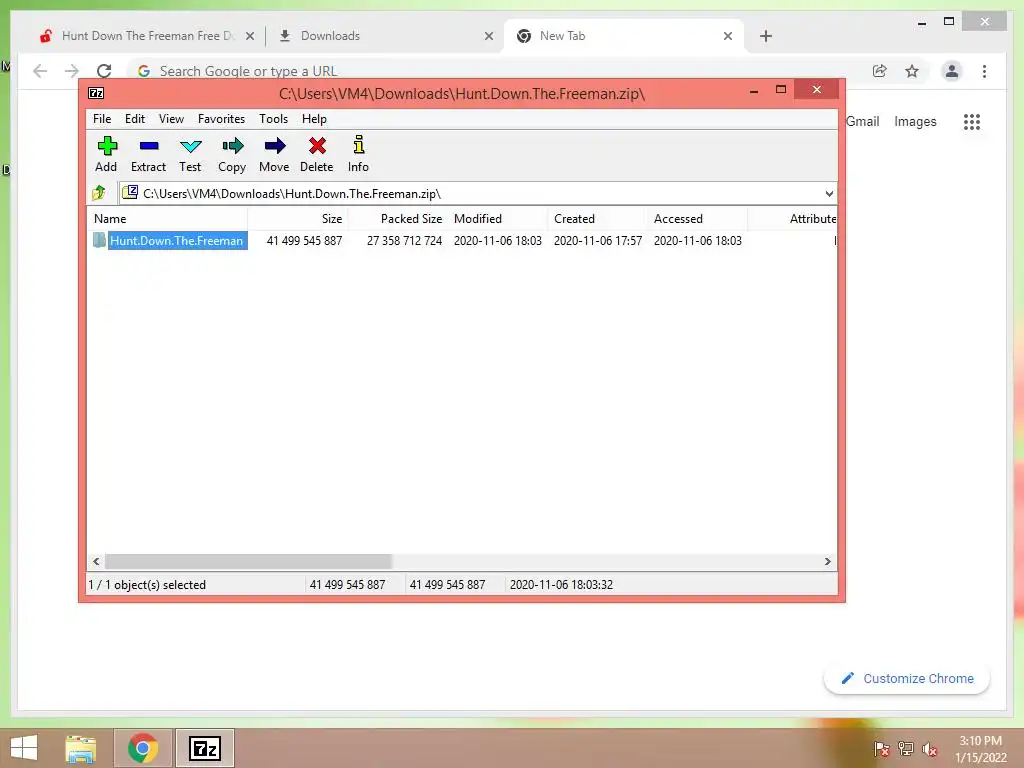1024x768 pixels.
Task: Open the Action Center flag icon
Action: (x=881, y=749)
